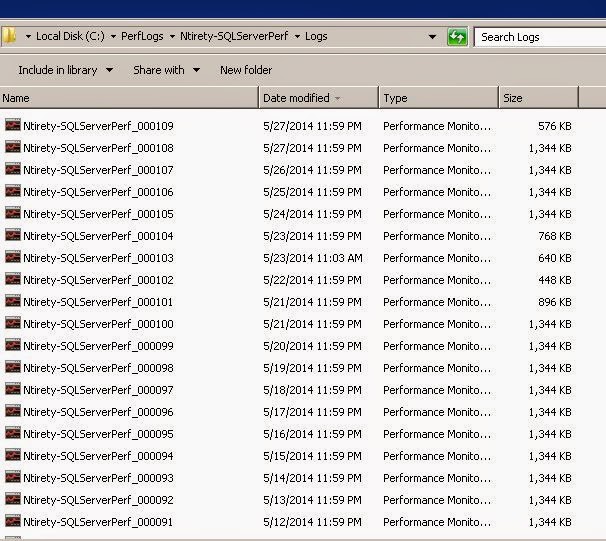Select file icon for Ntirety-SQLServerPerf_000108
Viewport: 606px width, 541px height.
pos(13,147)
